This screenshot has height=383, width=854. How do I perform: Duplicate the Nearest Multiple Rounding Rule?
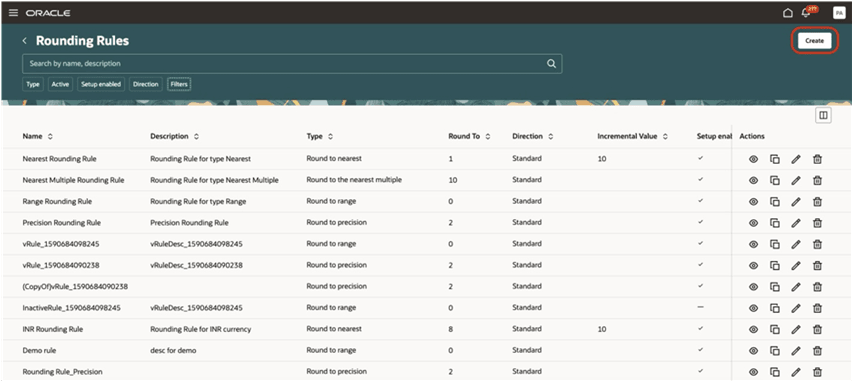pyautogui.click(x=774, y=180)
